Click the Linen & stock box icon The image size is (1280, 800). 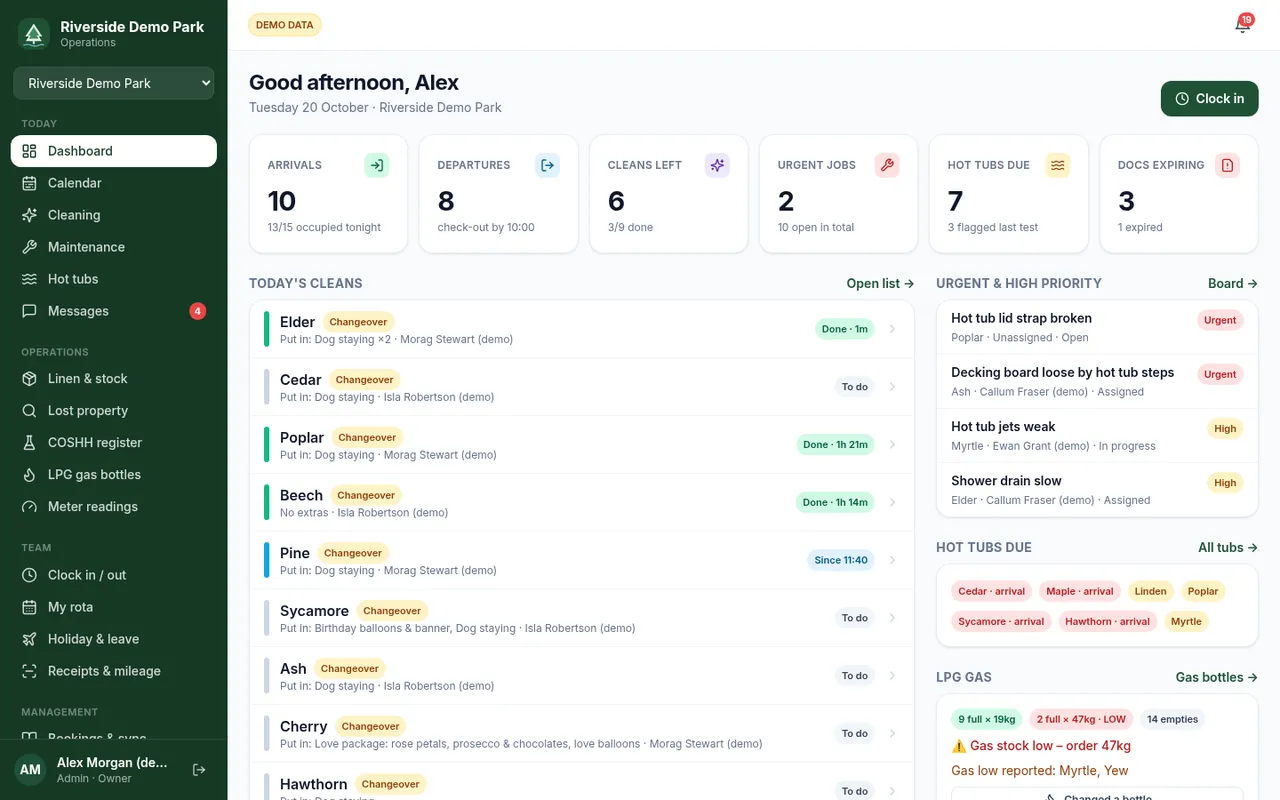tap(29, 378)
